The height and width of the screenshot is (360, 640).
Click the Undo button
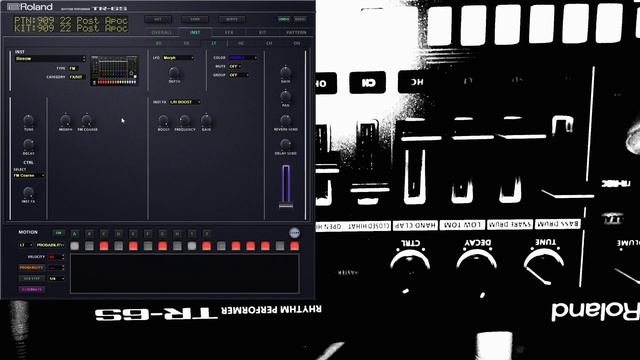click(x=284, y=19)
